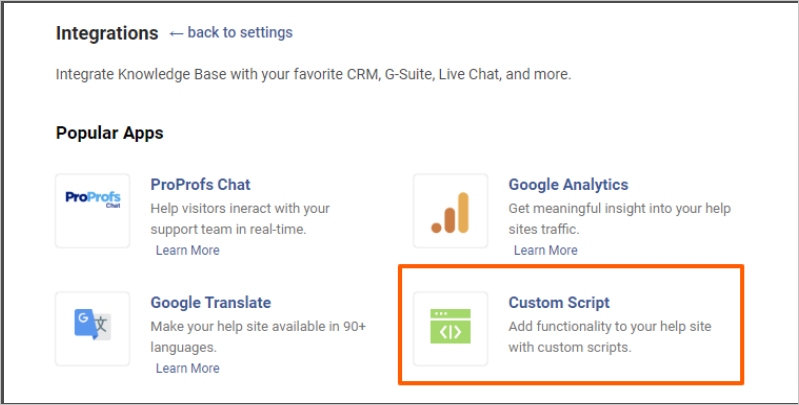Screen dimensions: 799x405
Task: Click the Google Translate heading link
Action: point(210,302)
